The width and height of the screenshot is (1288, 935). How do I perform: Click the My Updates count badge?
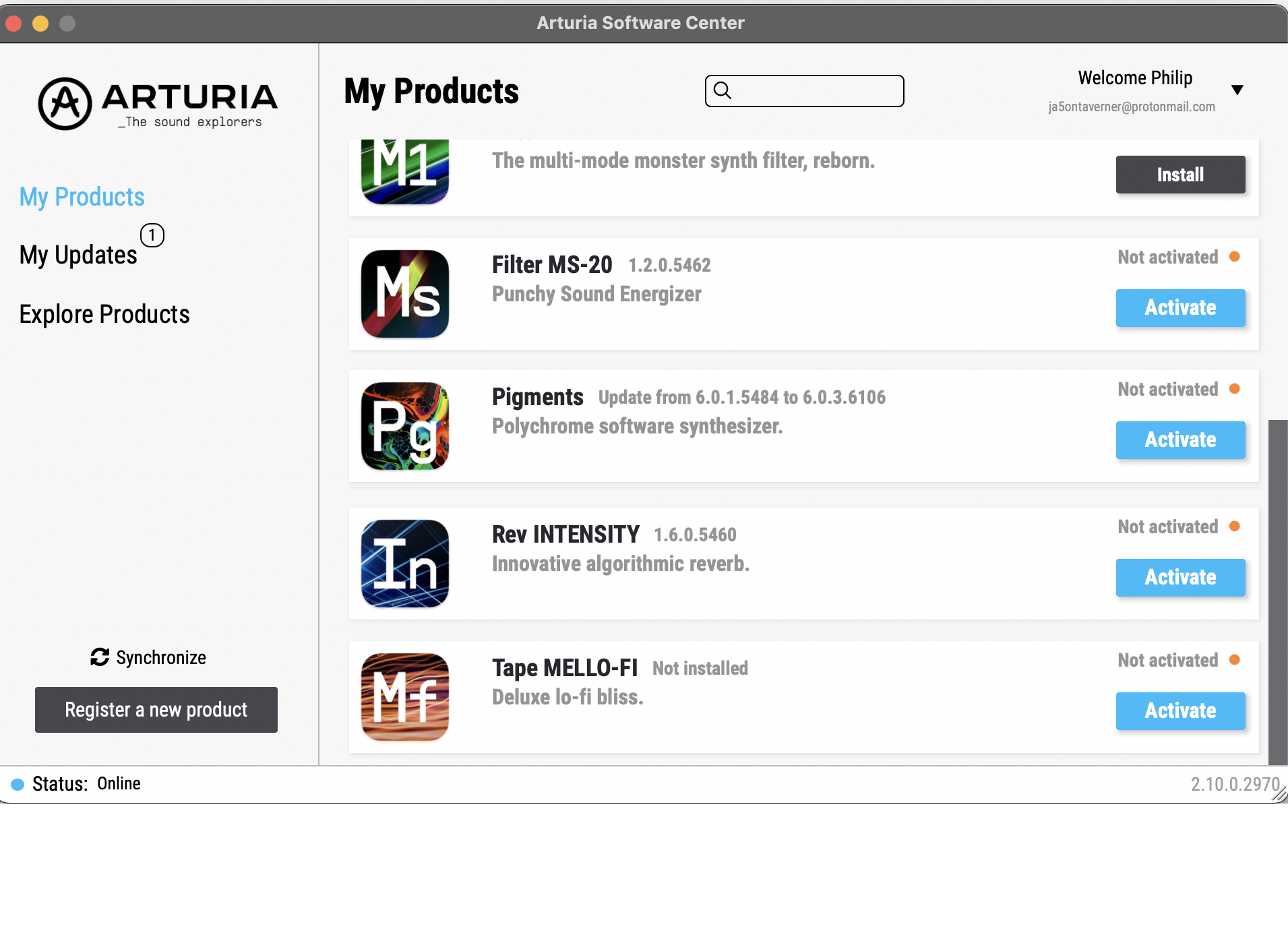pyautogui.click(x=152, y=235)
